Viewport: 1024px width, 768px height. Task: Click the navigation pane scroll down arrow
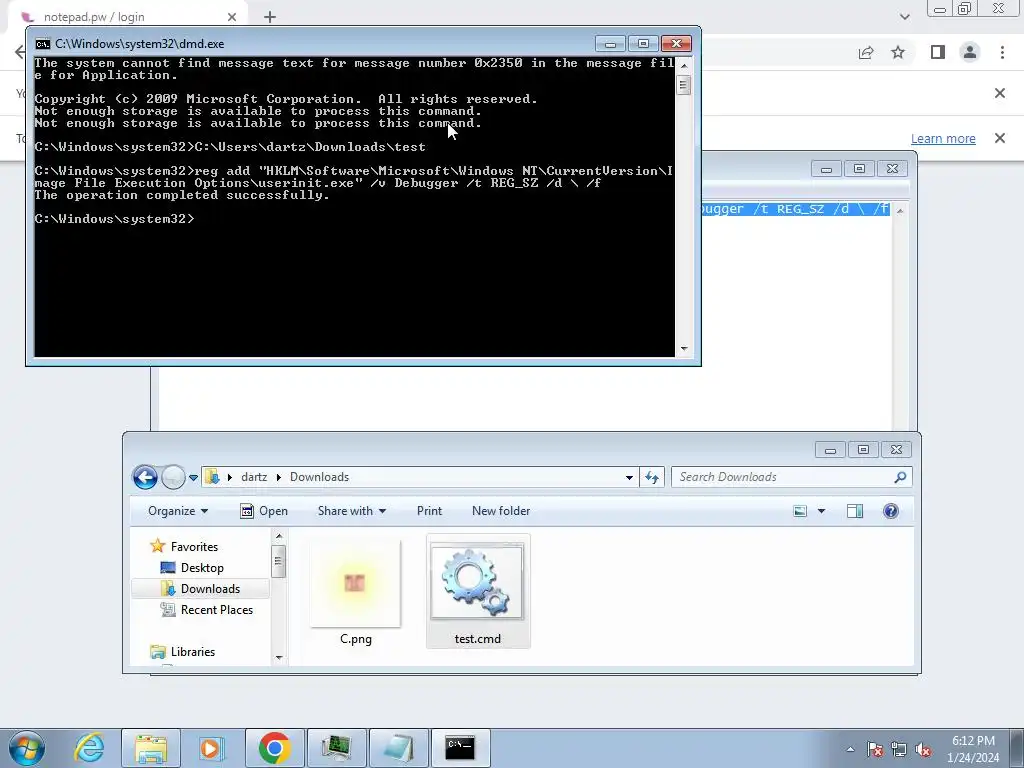coord(279,658)
